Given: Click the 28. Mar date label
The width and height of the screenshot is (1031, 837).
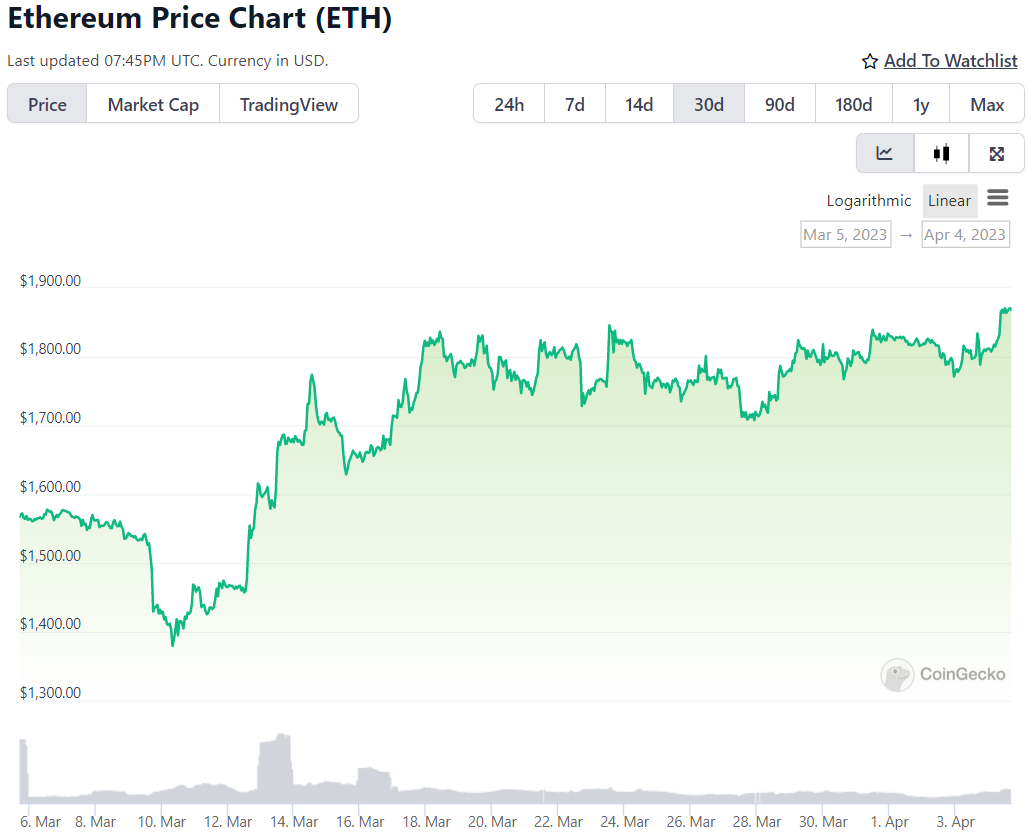Looking at the screenshot, I should (x=757, y=822).
